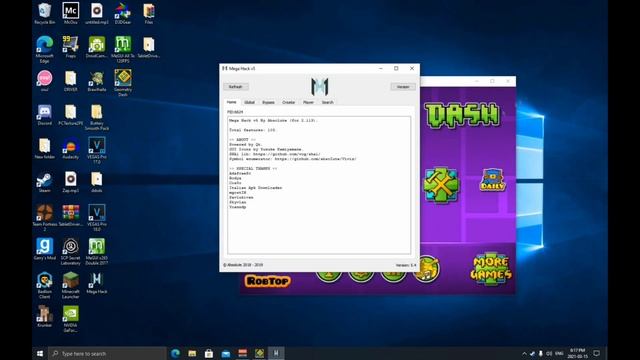This screenshot has width=640, height=360.
Task: Select the Fraps desktop shortcut
Action: coord(71,47)
